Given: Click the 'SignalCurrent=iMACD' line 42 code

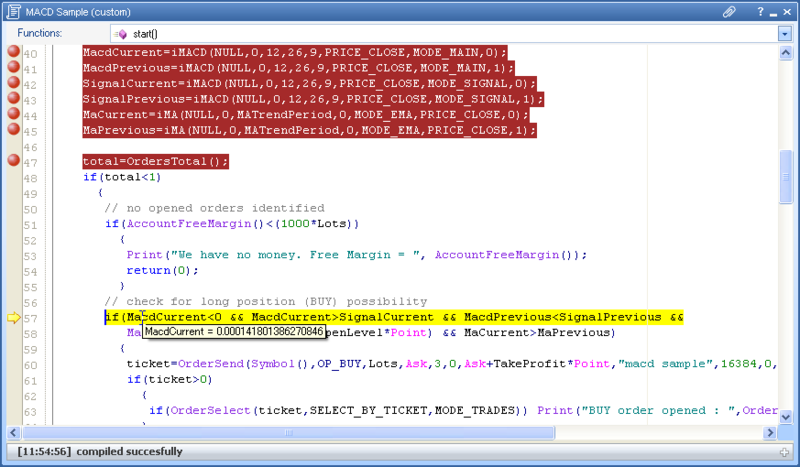Looking at the screenshot, I should (310, 83).
